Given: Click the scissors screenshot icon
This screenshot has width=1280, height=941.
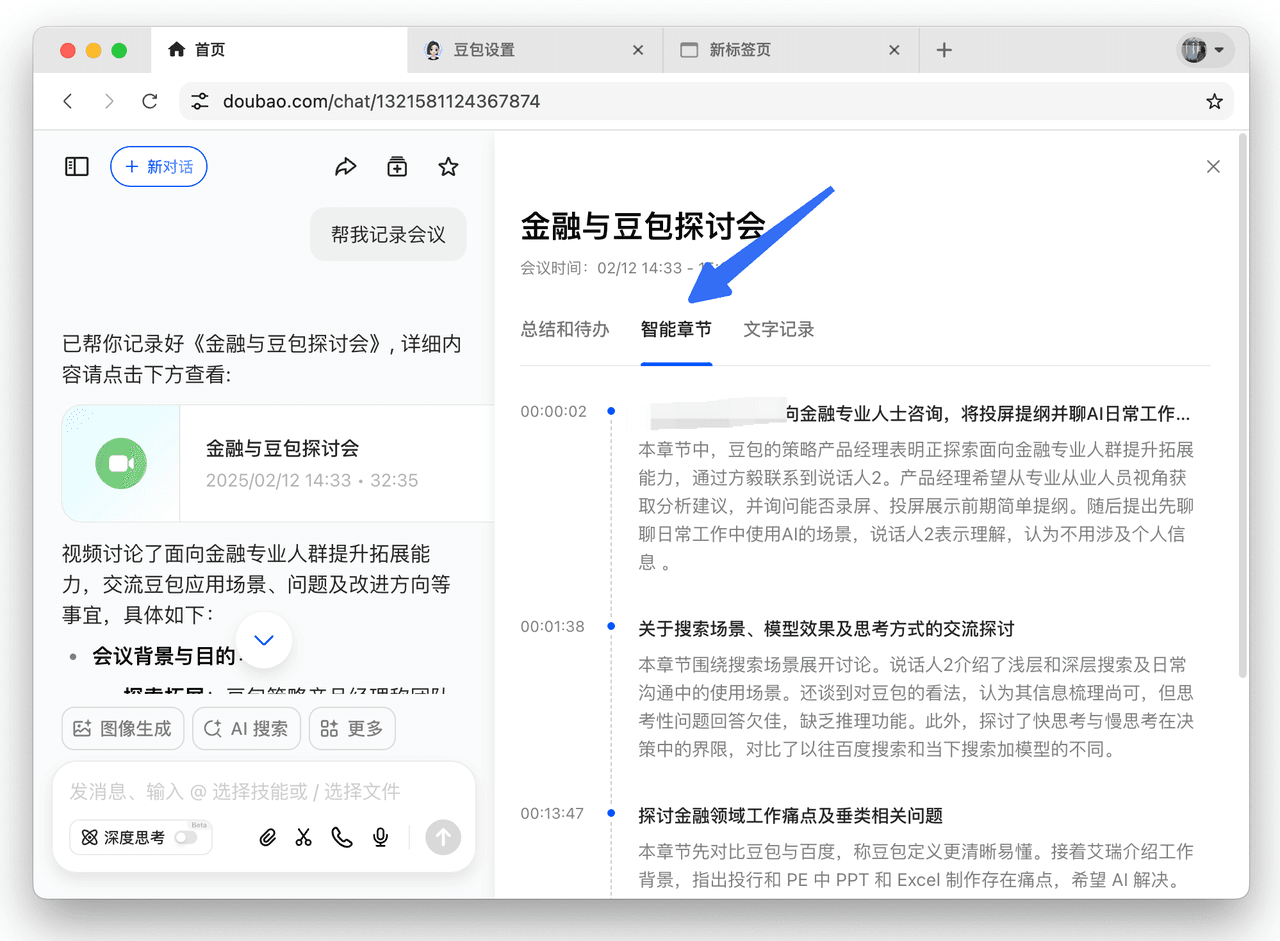Looking at the screenshot, I should (304, 837).
